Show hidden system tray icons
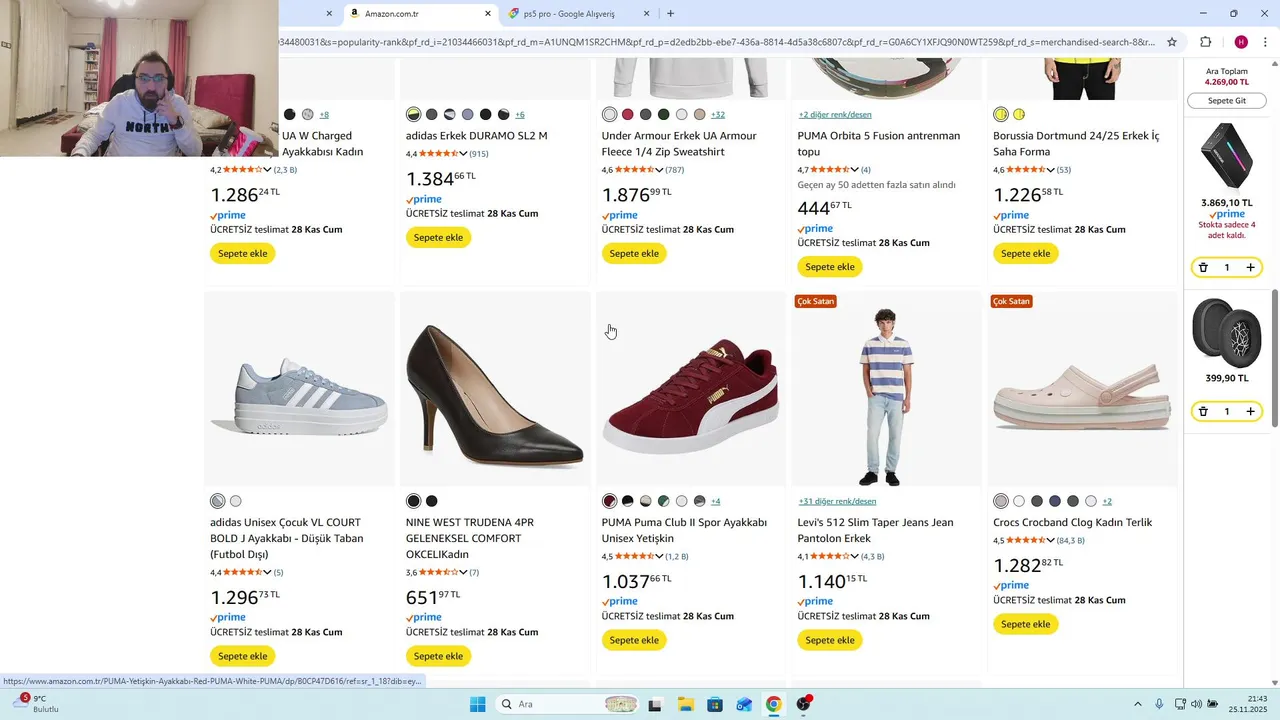This screenshot has height=720, width=1280. coord(1137,704)
